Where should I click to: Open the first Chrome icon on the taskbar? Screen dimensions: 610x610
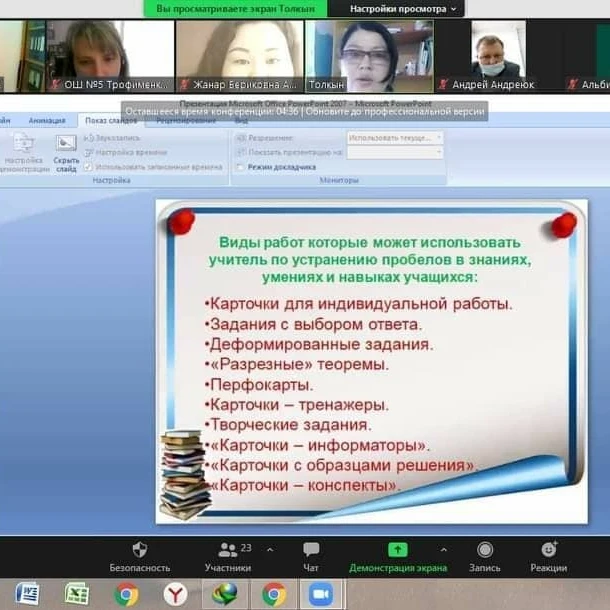126,594
